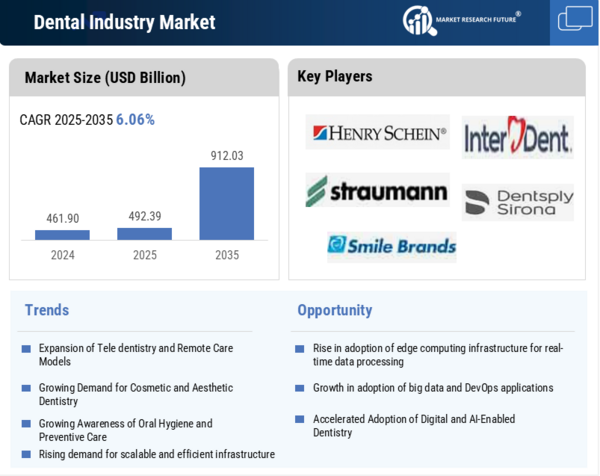Click big data and DevOps opportunity item
The image size is (600, 476).
(x=432, y=388)
